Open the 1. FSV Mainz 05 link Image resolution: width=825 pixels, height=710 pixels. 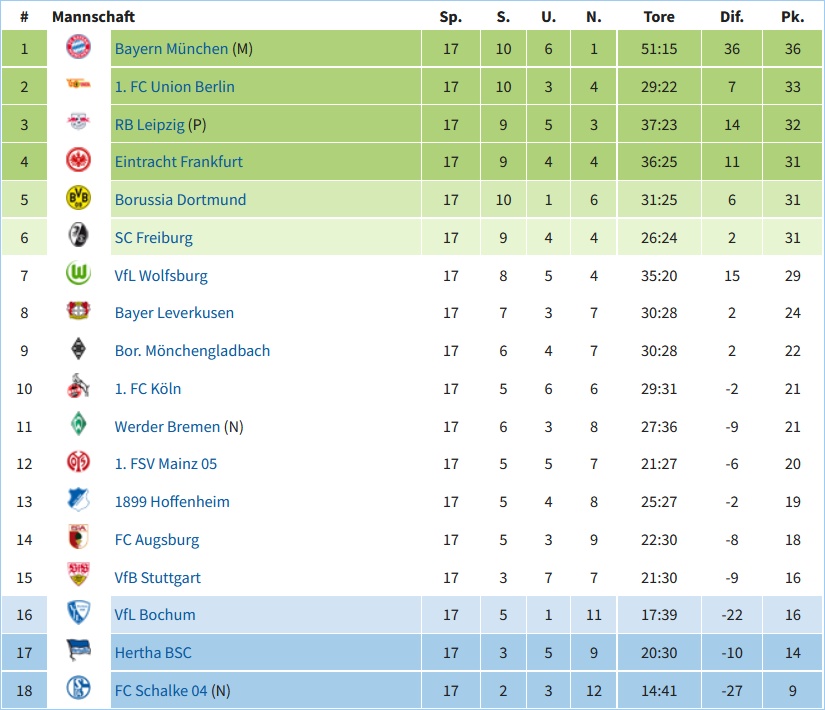[166, 464]
